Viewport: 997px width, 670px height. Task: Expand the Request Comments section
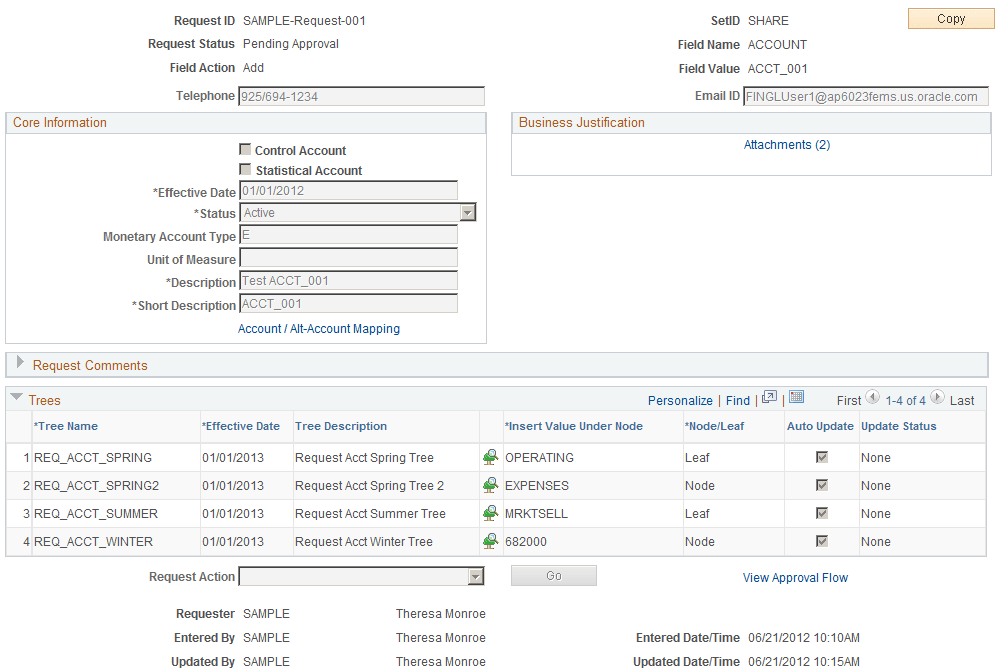click(x=18, y=364)
